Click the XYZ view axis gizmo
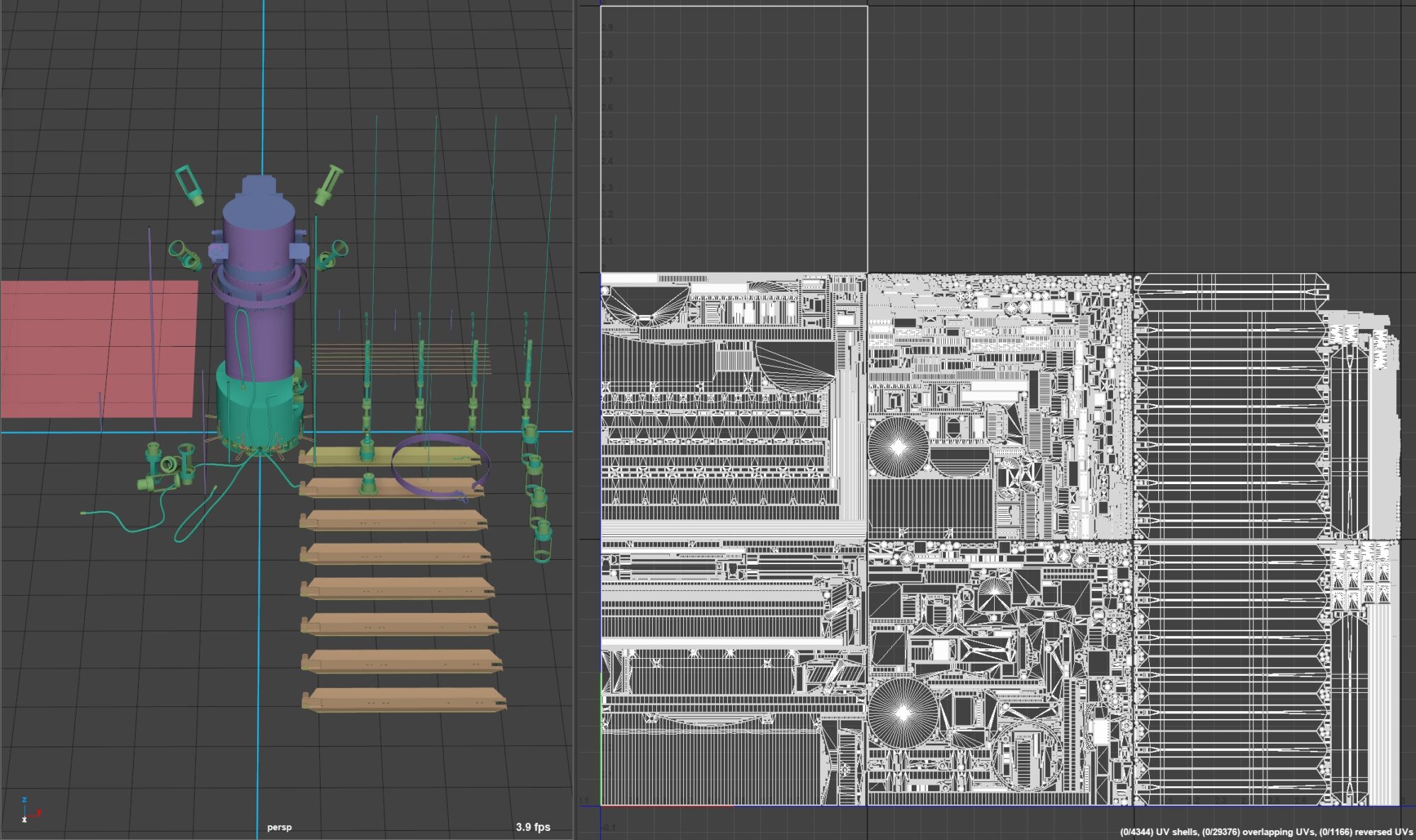 tap(28, 810)
